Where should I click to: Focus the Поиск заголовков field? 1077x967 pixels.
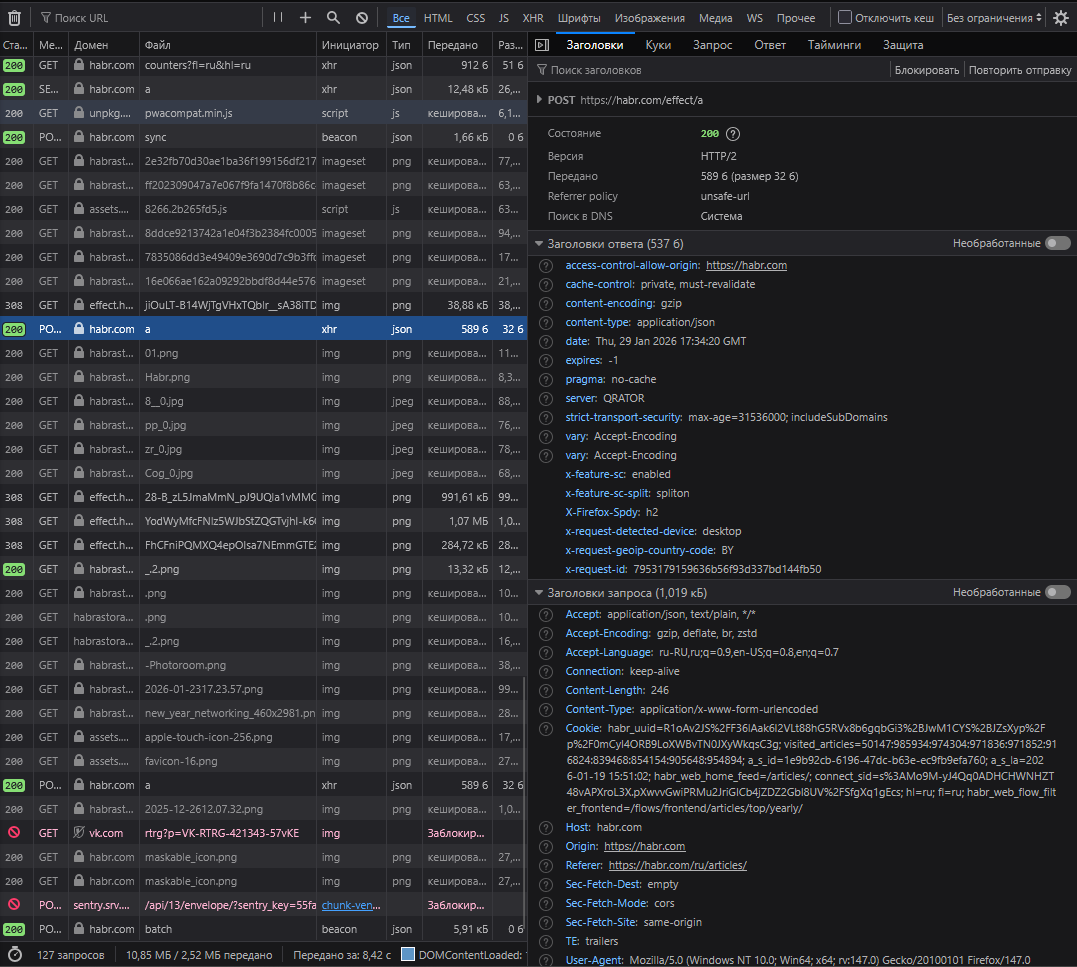click(x=707, y=70)
